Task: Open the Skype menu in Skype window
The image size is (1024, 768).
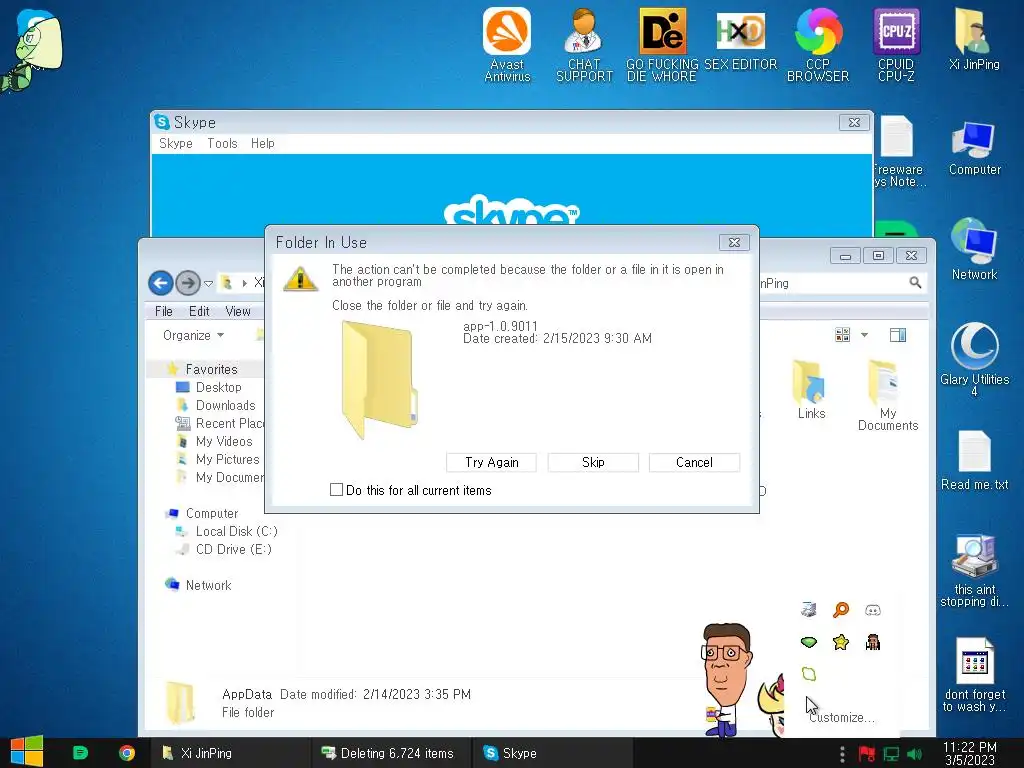Action: [x=176, y=143]
